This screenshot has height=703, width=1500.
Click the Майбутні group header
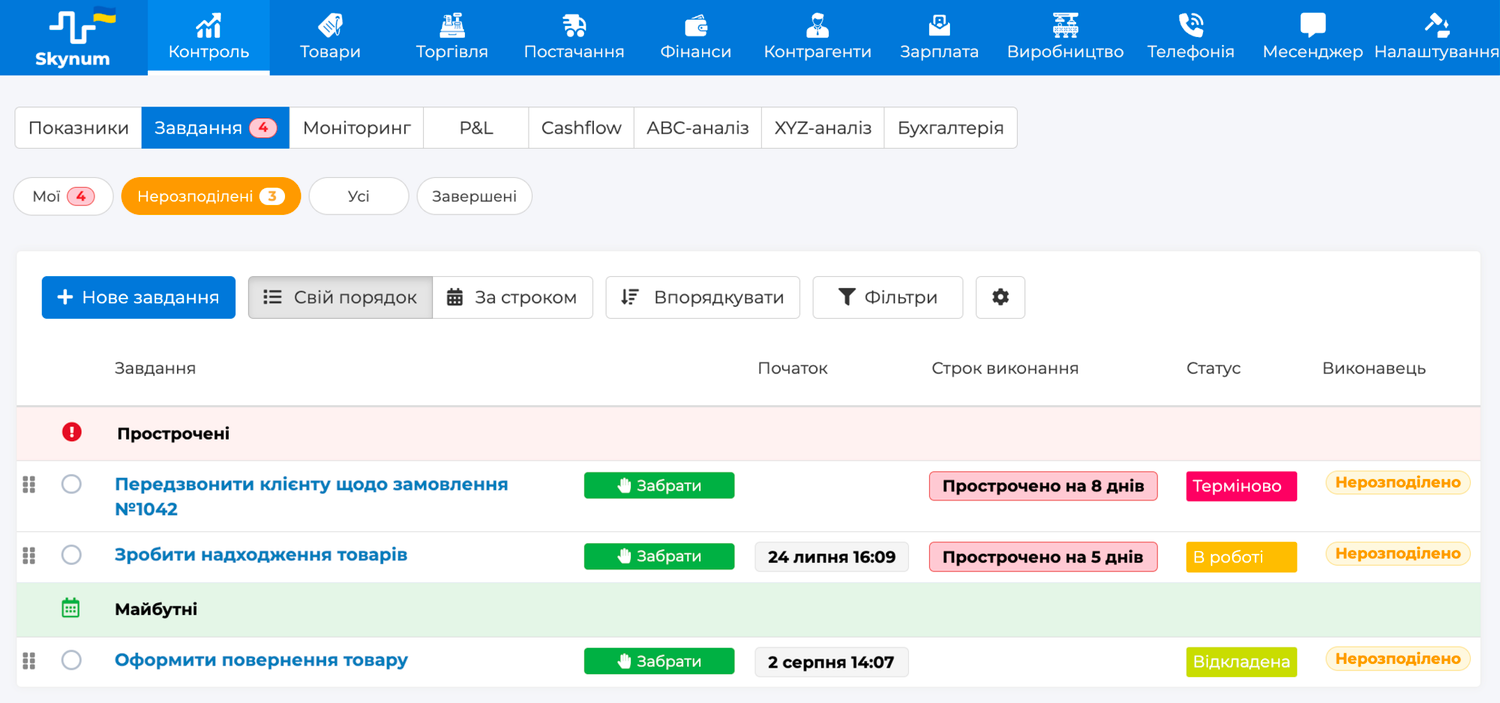(748, 610)
